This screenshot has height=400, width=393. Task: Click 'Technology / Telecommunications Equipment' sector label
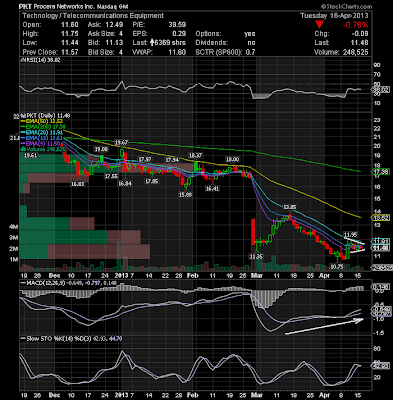[x=93, y=16]
